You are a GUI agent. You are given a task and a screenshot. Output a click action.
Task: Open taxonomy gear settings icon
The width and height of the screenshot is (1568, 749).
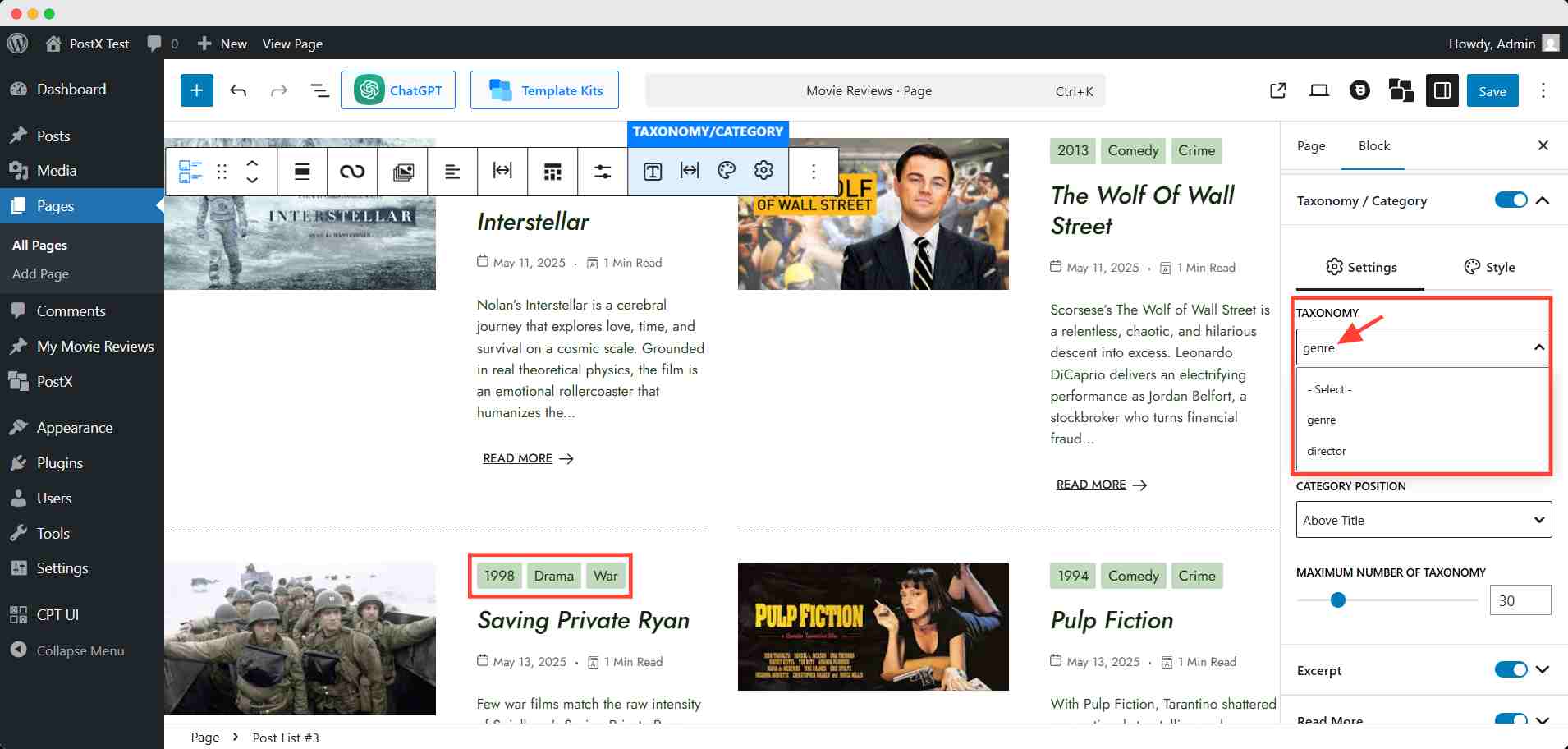(763, 170)
